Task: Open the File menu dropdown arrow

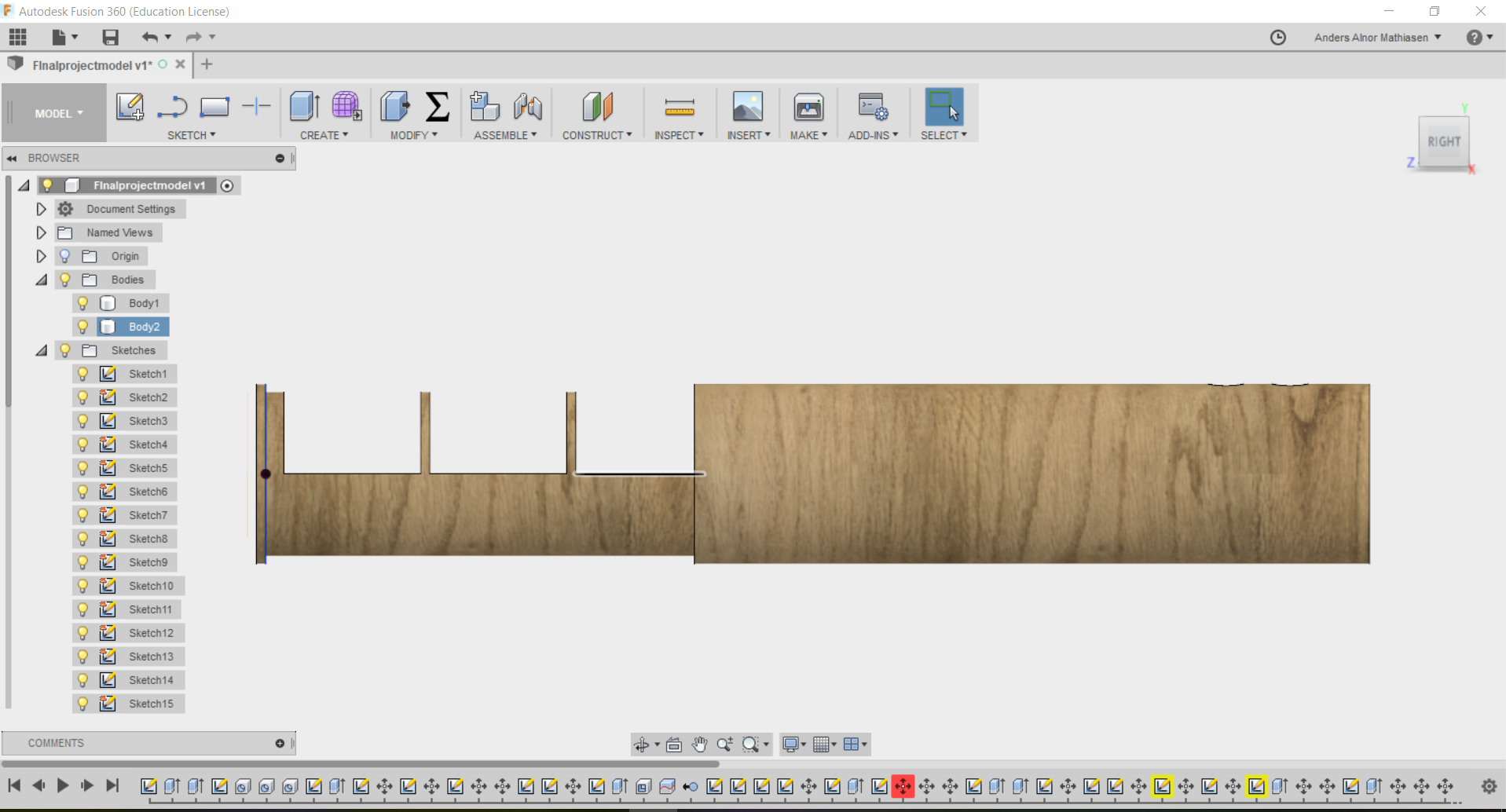Action: [75, 37]
